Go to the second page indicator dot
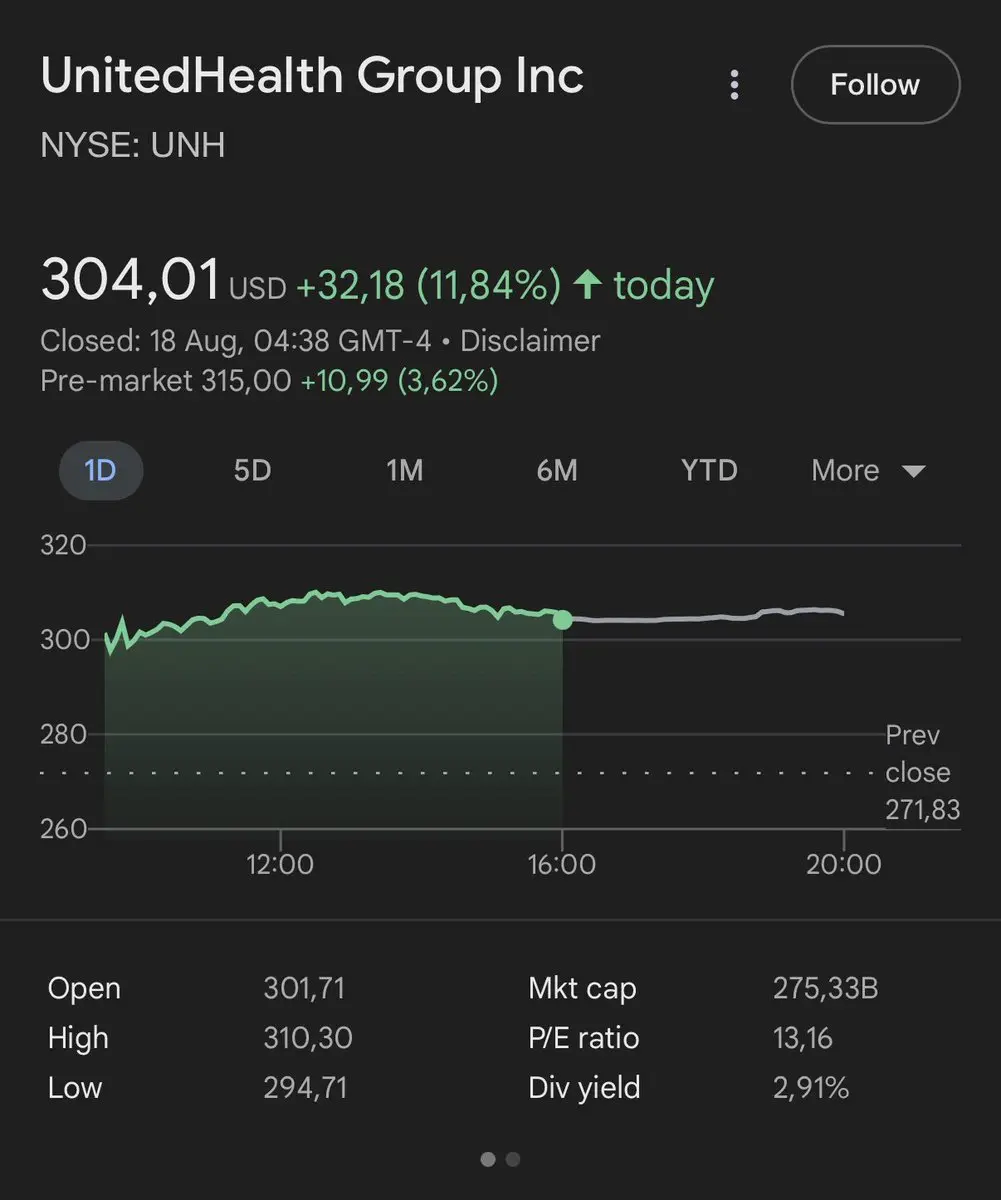Viewport: 1001px width, 1200px height. [513, 1159]
